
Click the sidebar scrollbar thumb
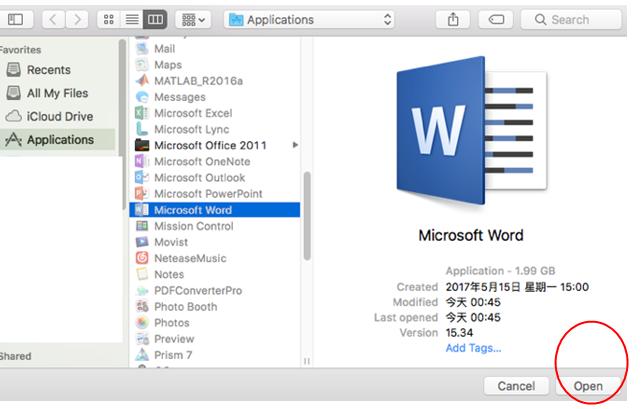pos(122,124)
